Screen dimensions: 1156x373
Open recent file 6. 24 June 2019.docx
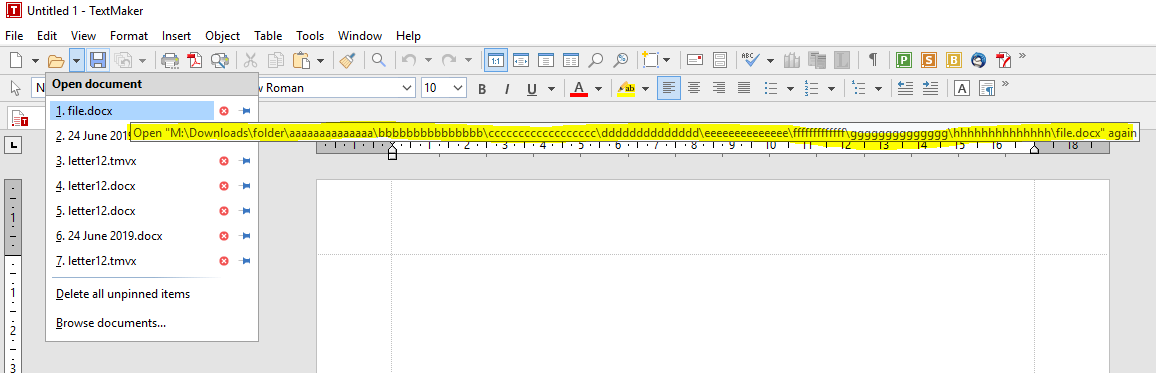click(109, 236)
